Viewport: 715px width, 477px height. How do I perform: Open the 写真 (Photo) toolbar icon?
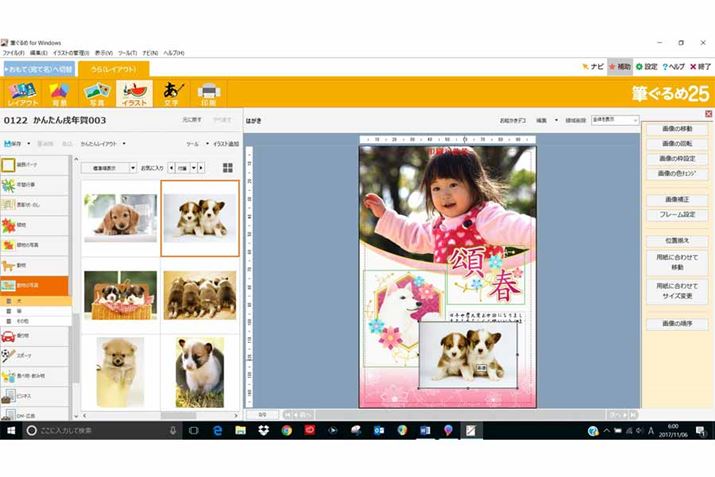pos(96,94)
